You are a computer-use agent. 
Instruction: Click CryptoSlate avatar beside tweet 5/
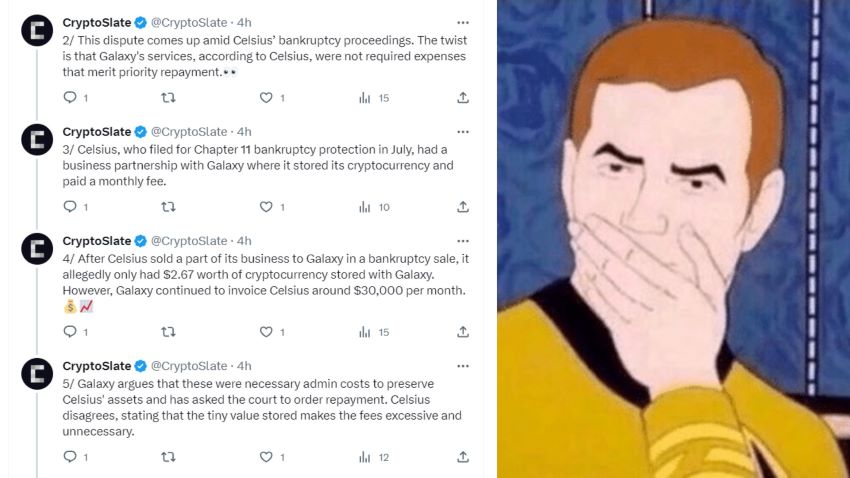(37, 374)
